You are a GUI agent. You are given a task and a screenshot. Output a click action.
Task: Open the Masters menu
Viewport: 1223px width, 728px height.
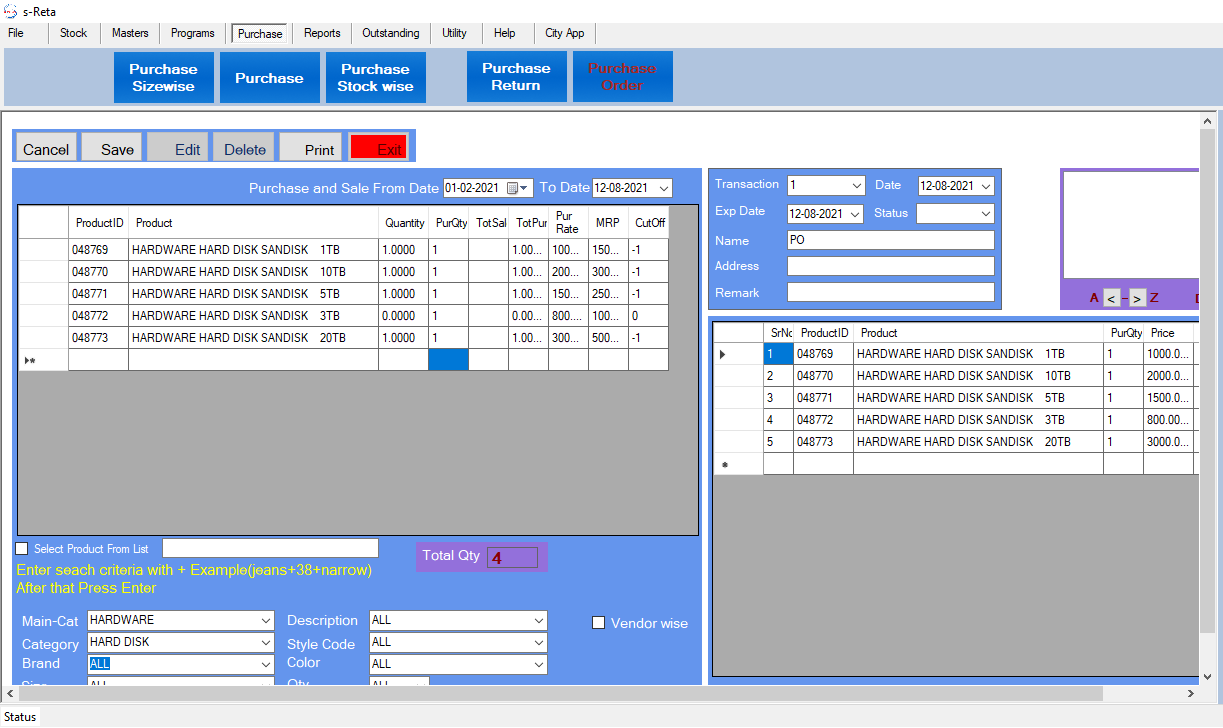coord(130,33)
